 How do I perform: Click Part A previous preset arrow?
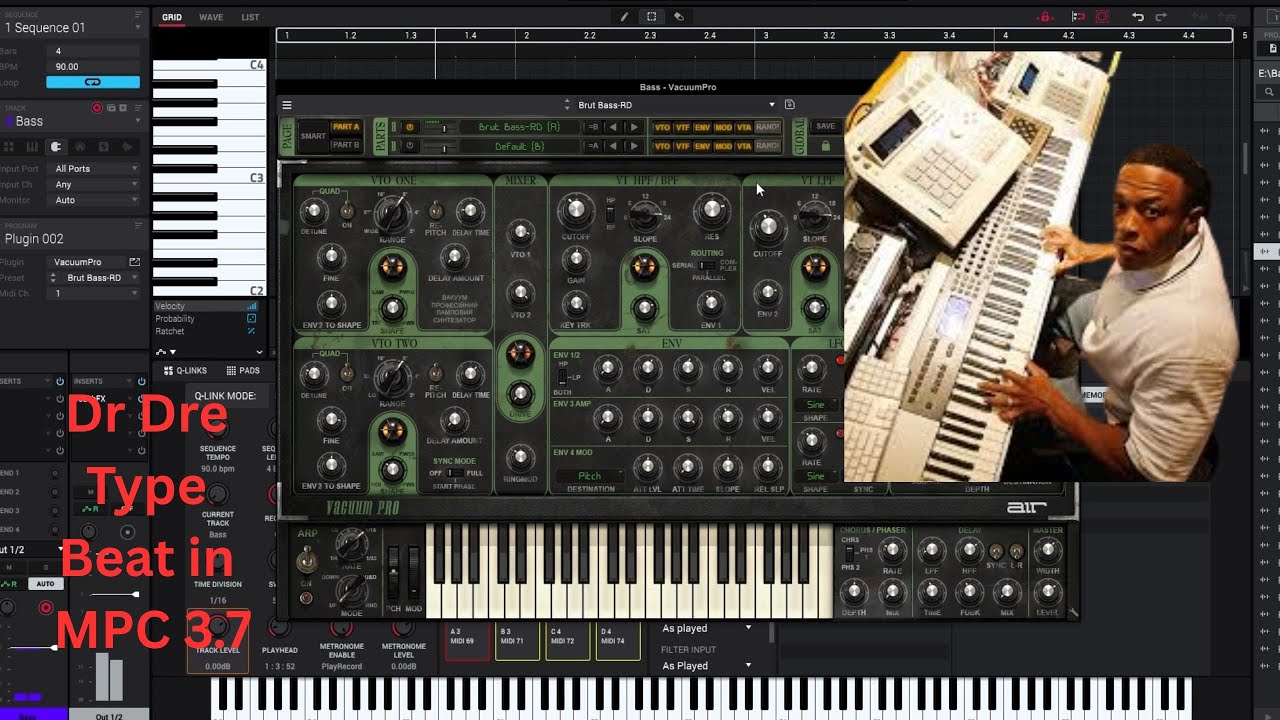click(613, 127)
